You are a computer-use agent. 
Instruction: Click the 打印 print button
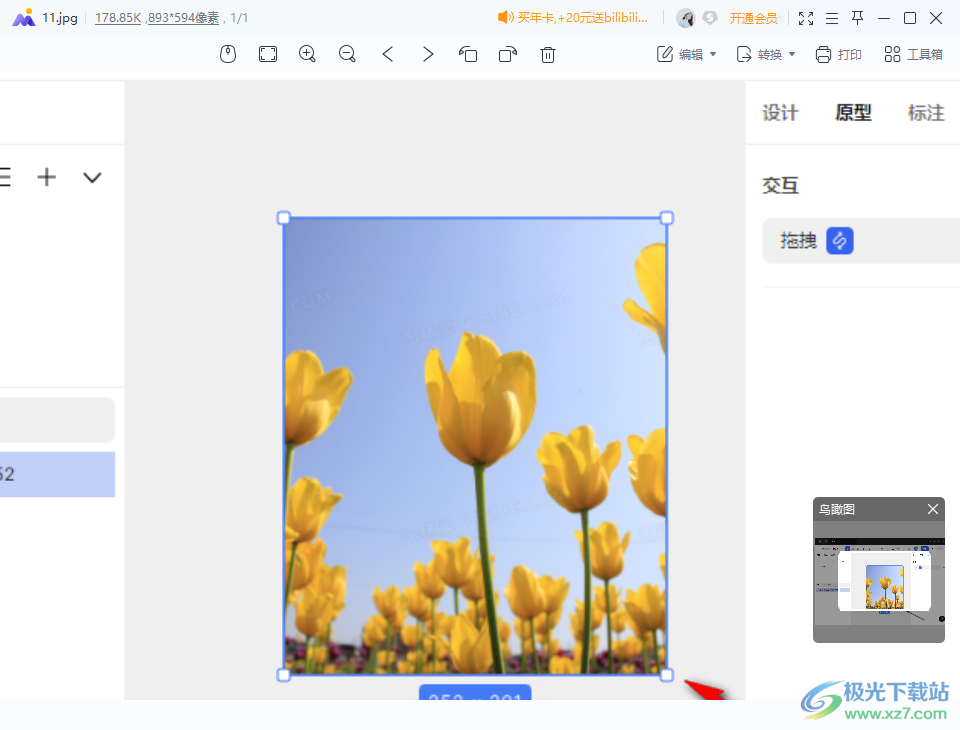(x=838, y=55)
